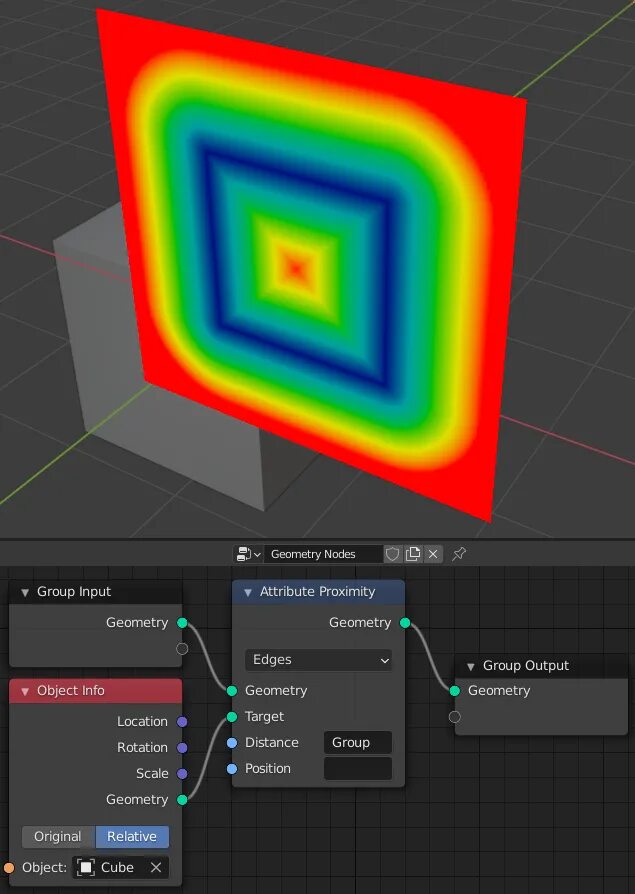Toggle the pin icon in header
635x894 pixels.
coord(459,554)
